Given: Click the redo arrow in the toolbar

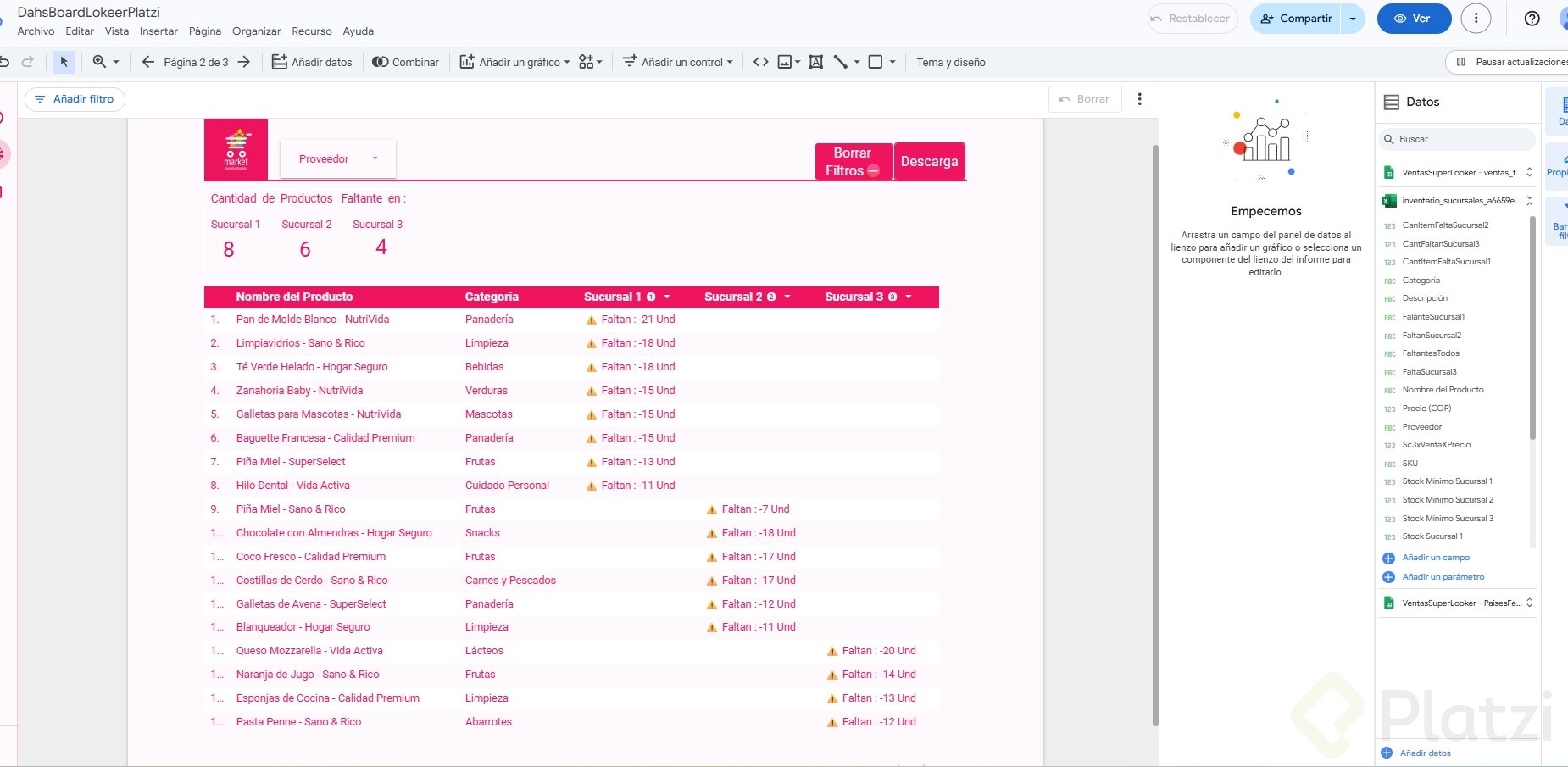Looking at the screenshot, I should tap(28, 62).
